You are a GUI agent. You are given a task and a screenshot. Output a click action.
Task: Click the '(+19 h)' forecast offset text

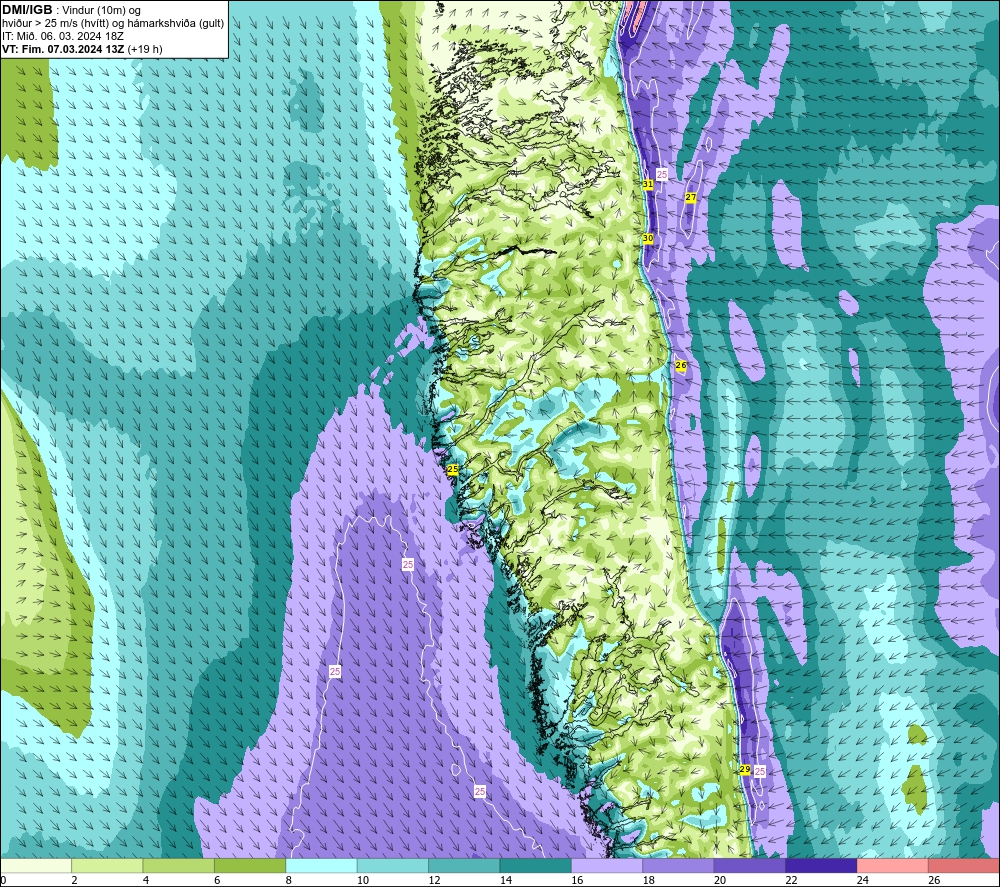pyautogui.click(x=145, y=49)
